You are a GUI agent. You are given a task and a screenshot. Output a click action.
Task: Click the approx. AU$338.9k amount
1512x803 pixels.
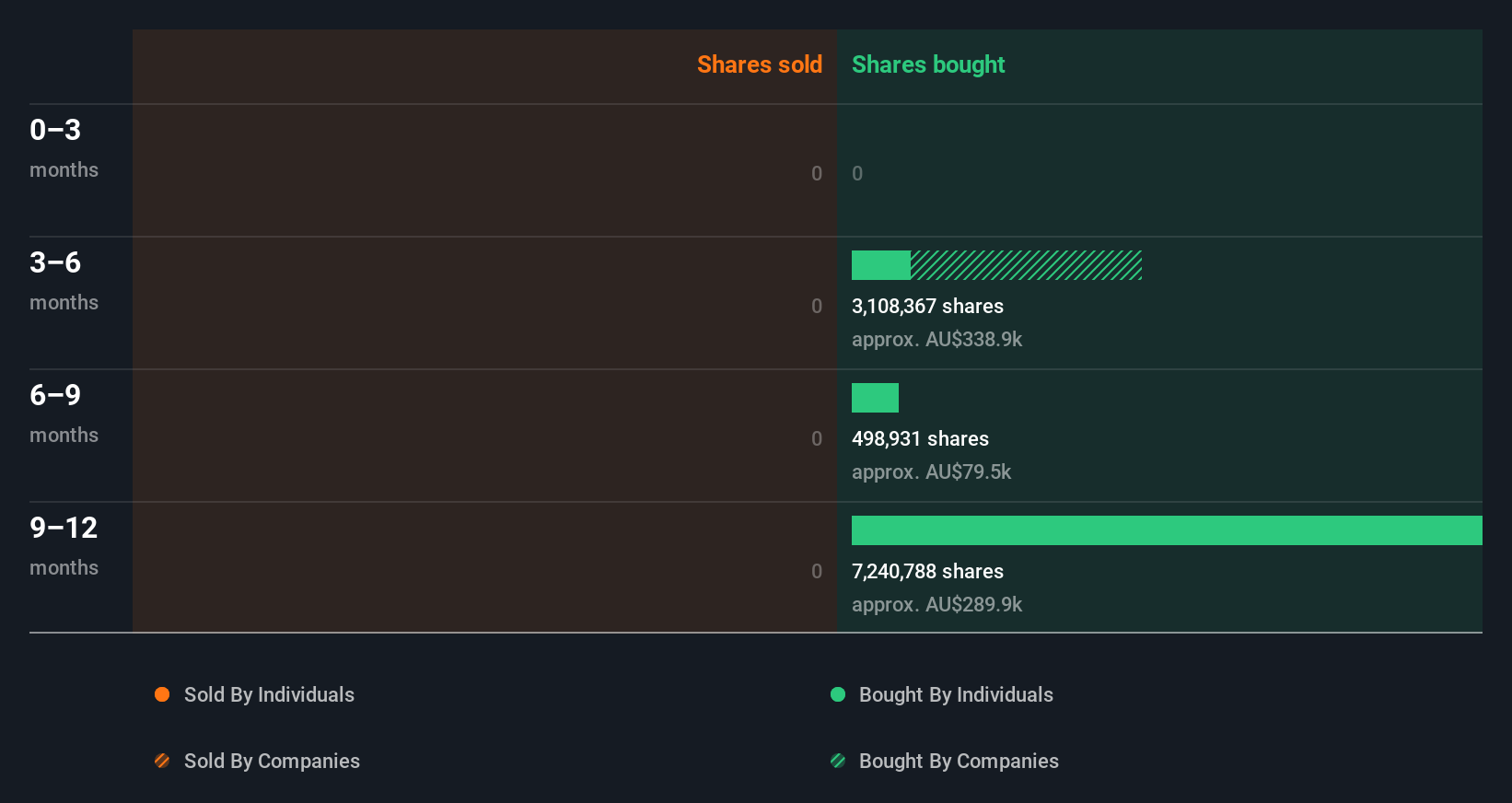[936, 340]
